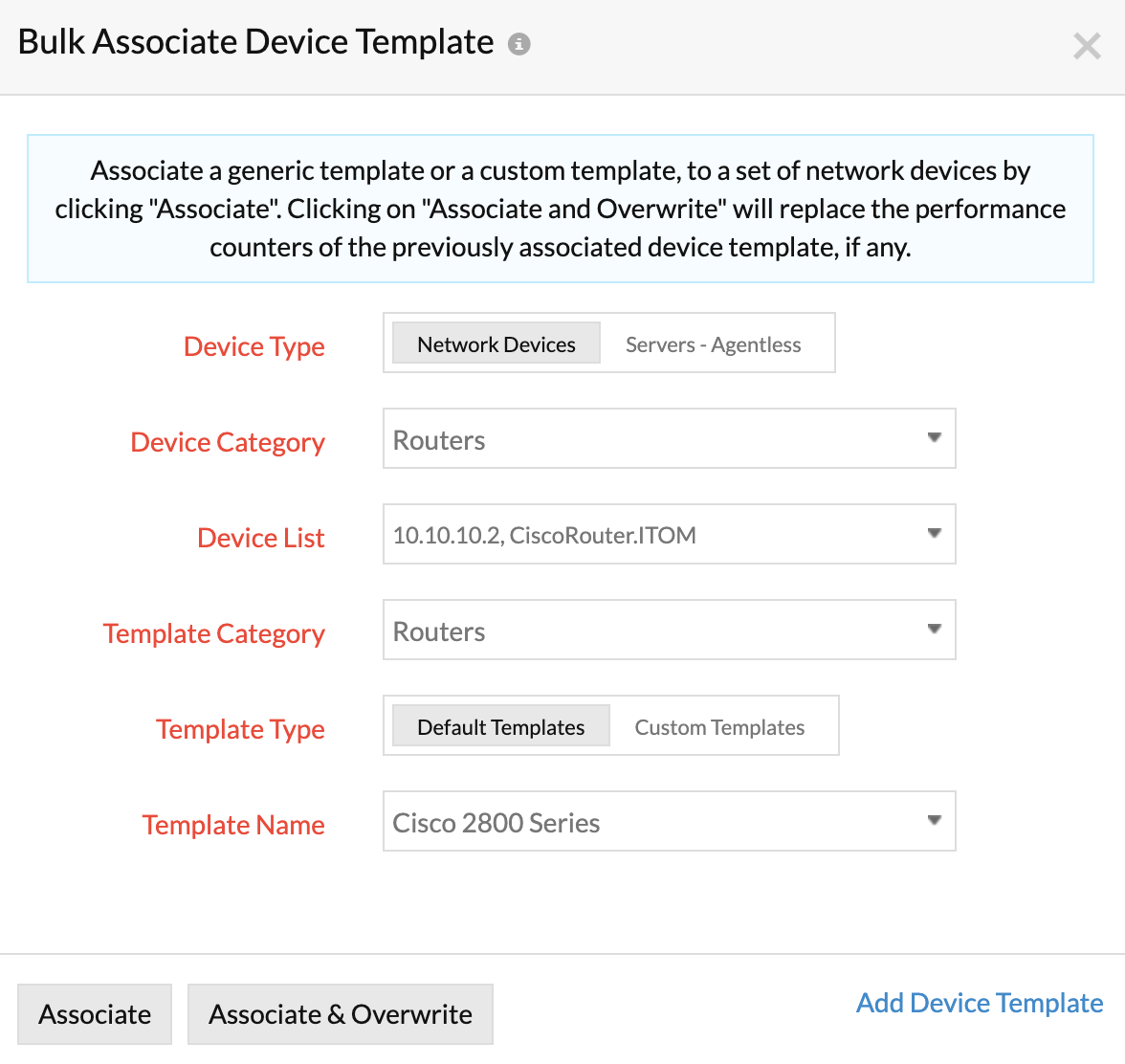The width and height of the screenshot is (1125, 1064).
Task: Open Add Device Template link
Action: point(979,1003)
